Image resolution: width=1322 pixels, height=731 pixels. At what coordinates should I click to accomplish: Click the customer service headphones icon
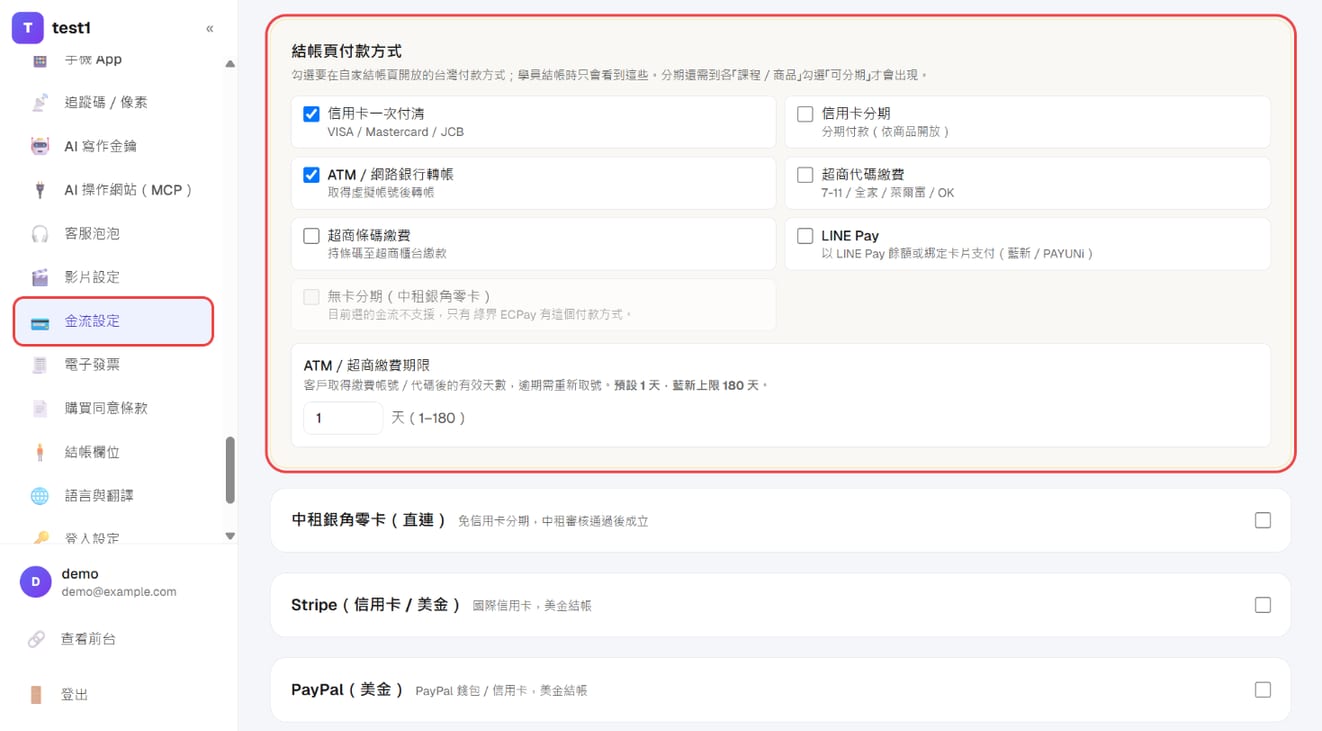[x=40, y=233]
